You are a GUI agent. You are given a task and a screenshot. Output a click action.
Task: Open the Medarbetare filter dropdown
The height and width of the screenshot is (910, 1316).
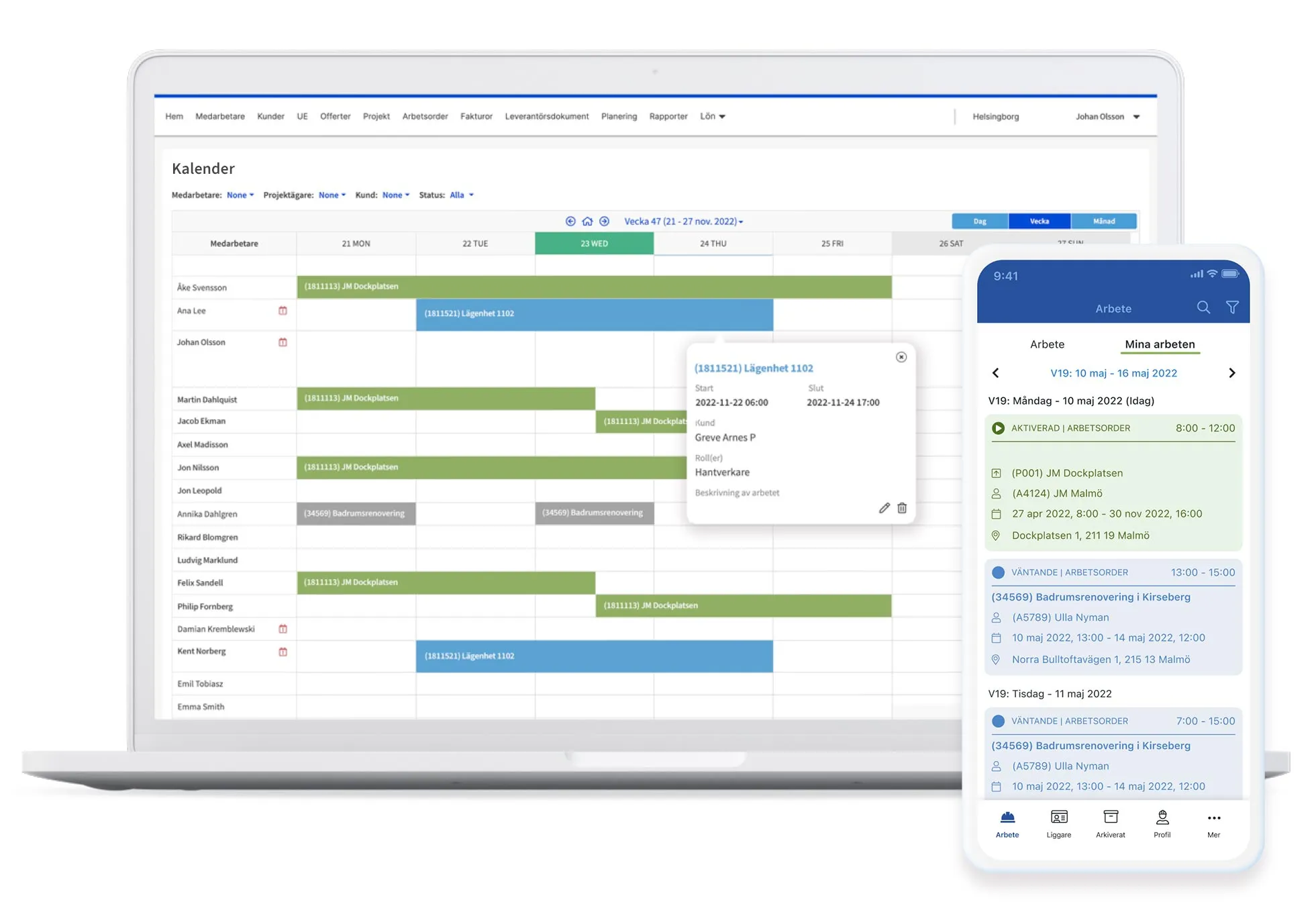240,195
